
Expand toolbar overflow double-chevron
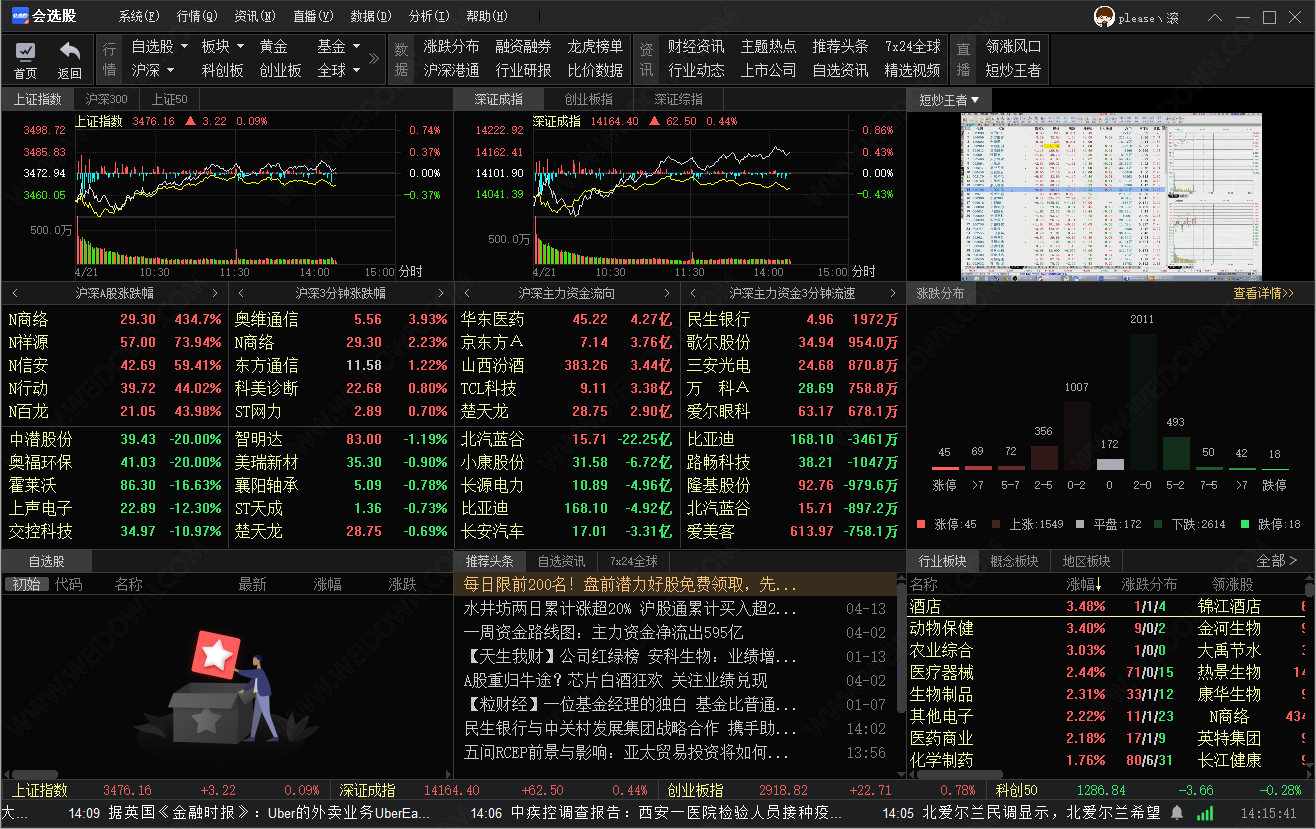pos(374,58)
